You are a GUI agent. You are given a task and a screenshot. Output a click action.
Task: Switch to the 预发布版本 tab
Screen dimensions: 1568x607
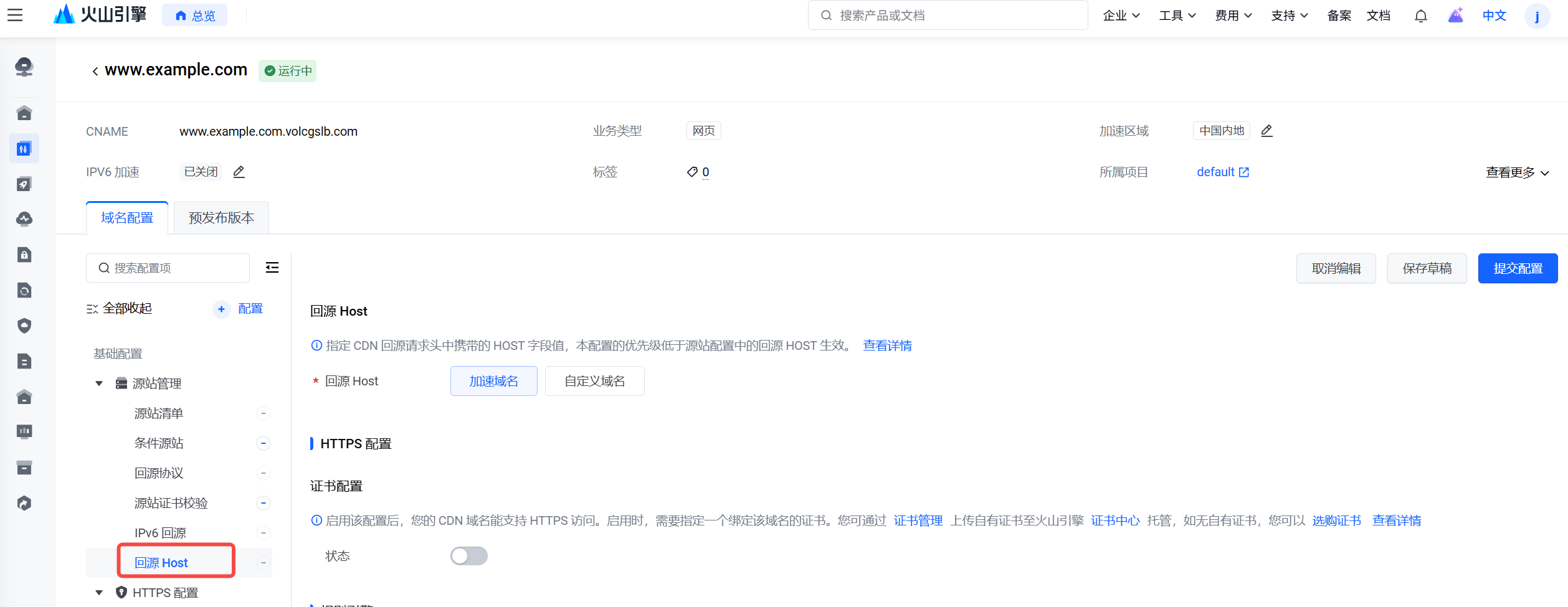(221, 218)
